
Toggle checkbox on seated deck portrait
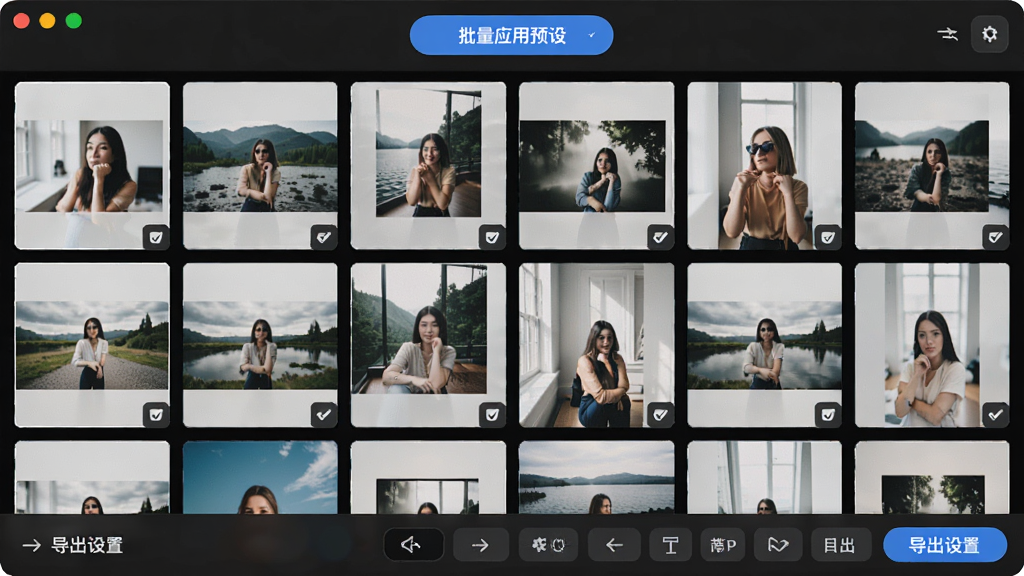point(492,415)
